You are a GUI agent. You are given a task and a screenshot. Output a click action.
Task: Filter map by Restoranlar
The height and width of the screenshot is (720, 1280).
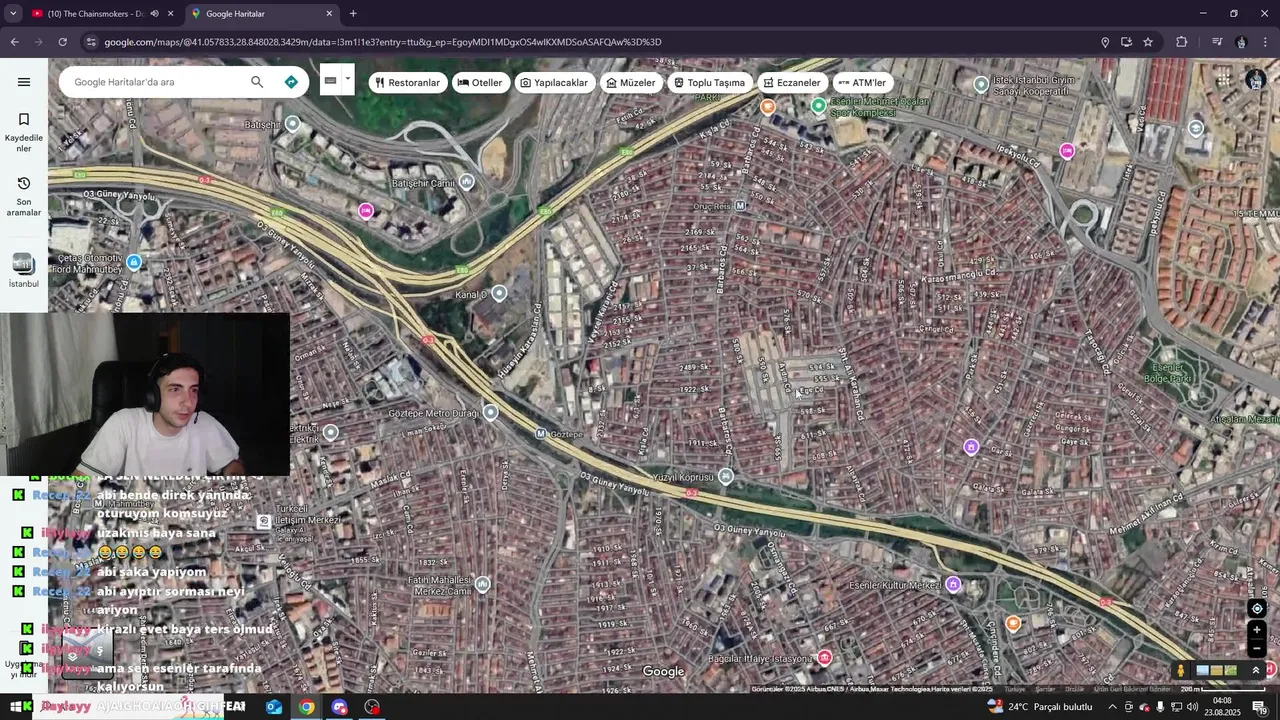[407, 83]
